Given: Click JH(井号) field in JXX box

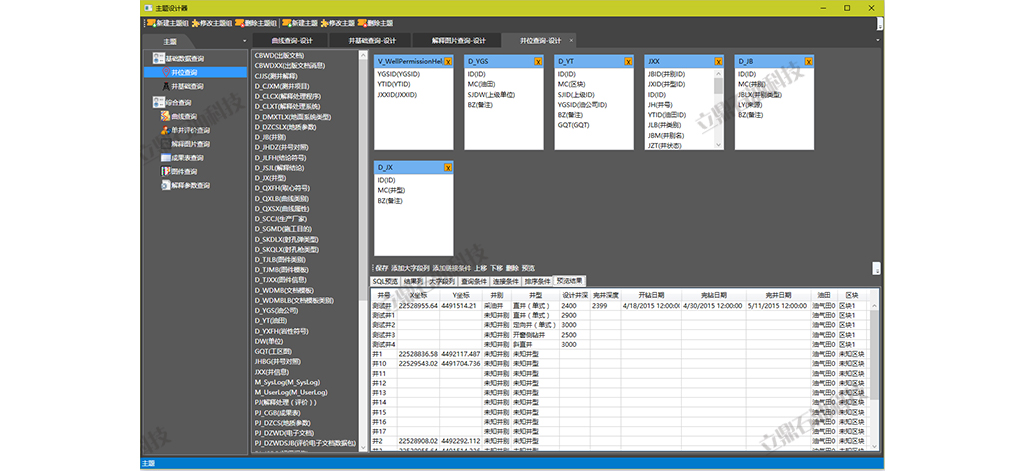Looking at the screenshot, I should coord(660,105).
